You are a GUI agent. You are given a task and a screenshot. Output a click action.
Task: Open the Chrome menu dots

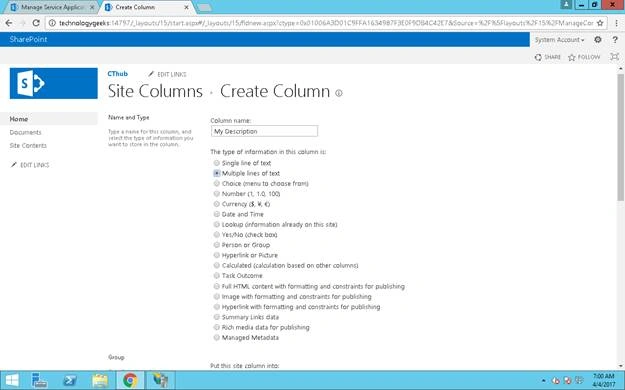[x=616, y=23]
